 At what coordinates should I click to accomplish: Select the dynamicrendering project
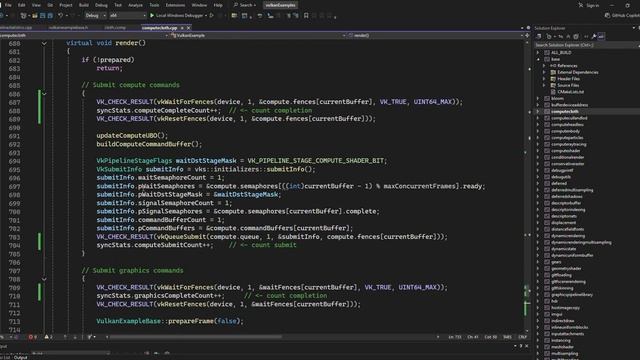[x=568, y=236]
